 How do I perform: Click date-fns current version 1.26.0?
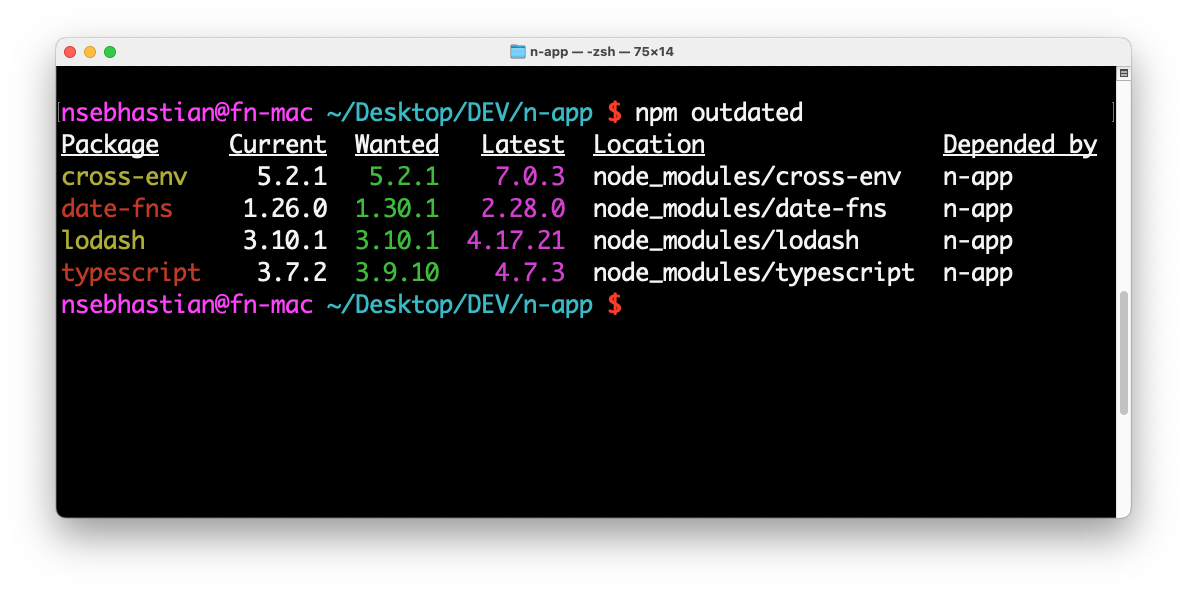pyautogui.click(x=285, y=209)
